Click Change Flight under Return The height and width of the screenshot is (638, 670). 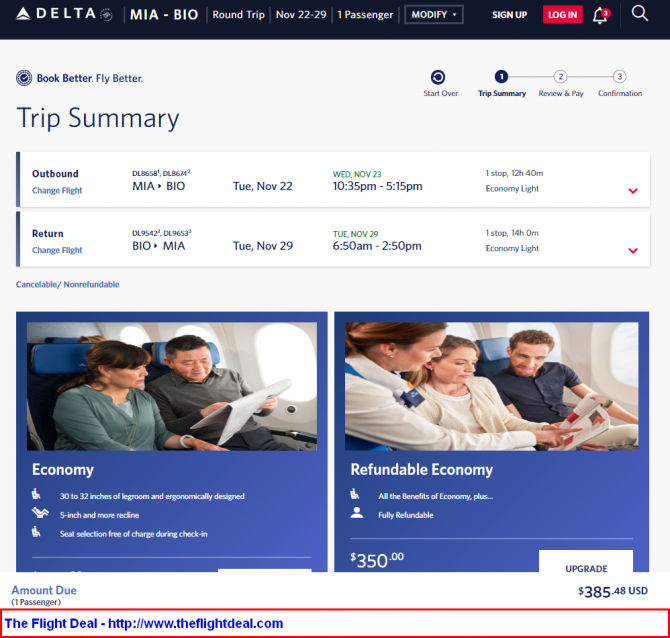[x=57, y=250]
